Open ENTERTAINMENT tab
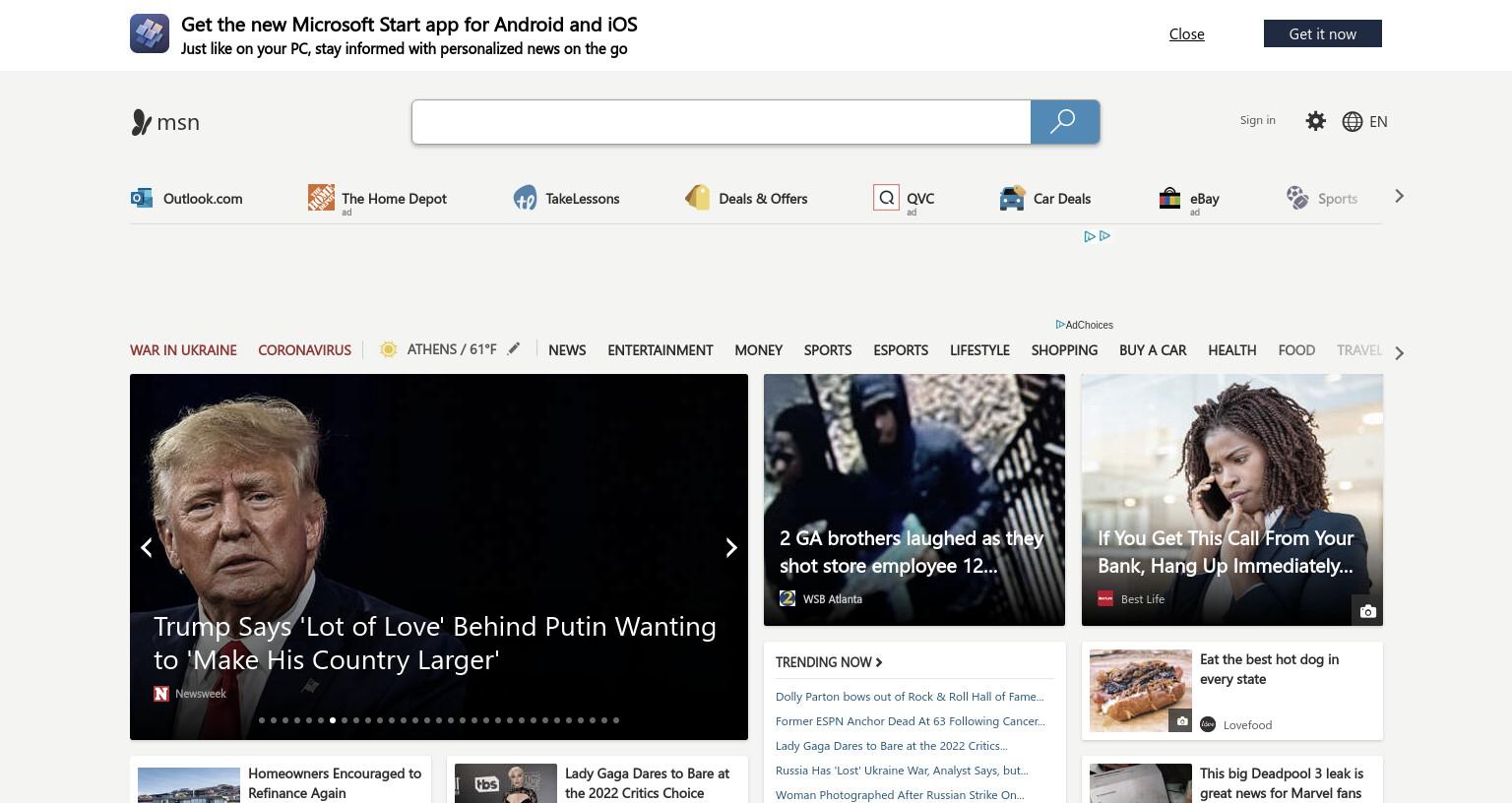This screenshot has width=1512, height=803. 660,349
